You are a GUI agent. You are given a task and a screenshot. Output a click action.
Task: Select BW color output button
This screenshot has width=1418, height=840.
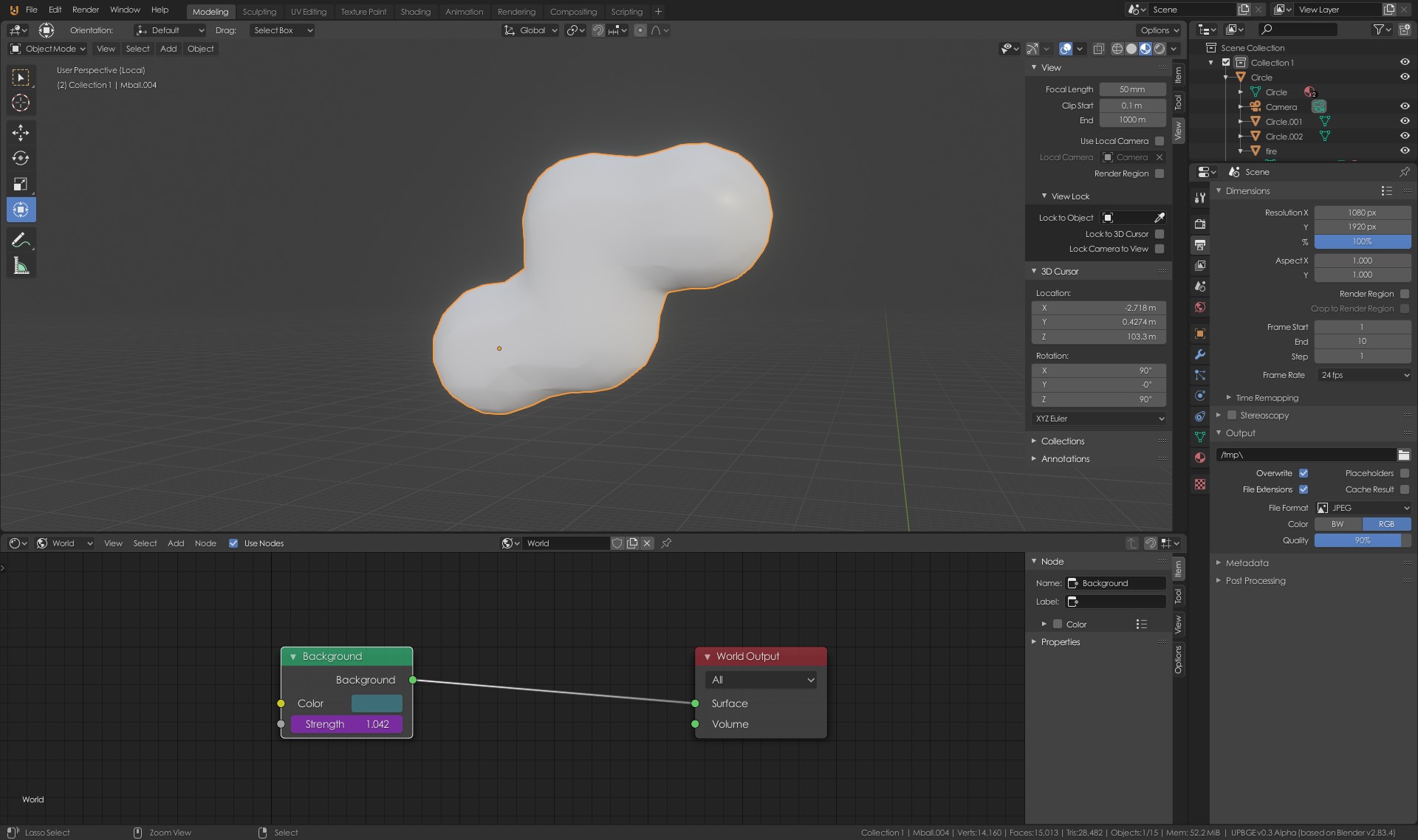[1337, 524]
